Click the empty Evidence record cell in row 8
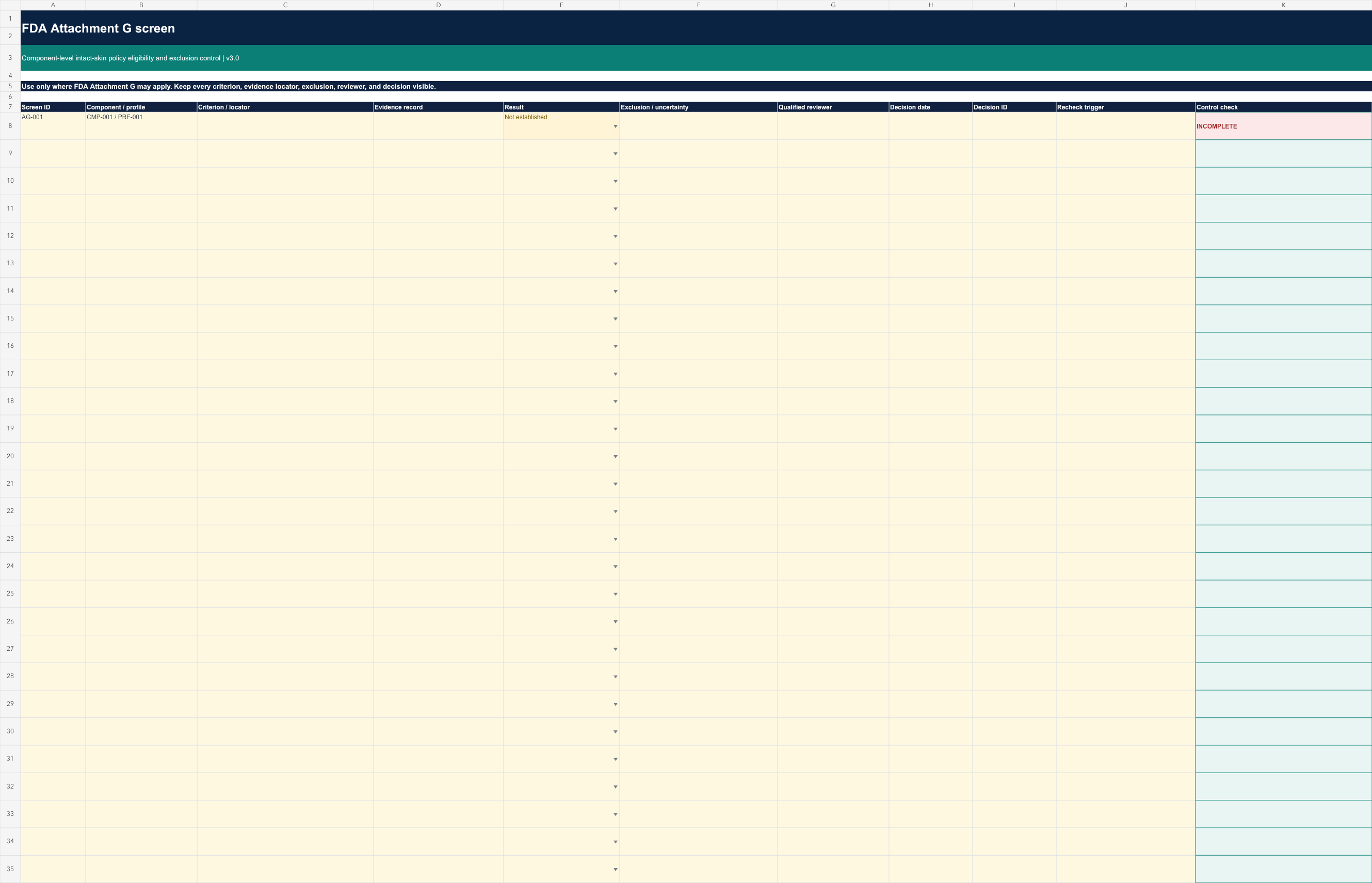The width and height of the screenshot is (1372, 883). [439, 126]
